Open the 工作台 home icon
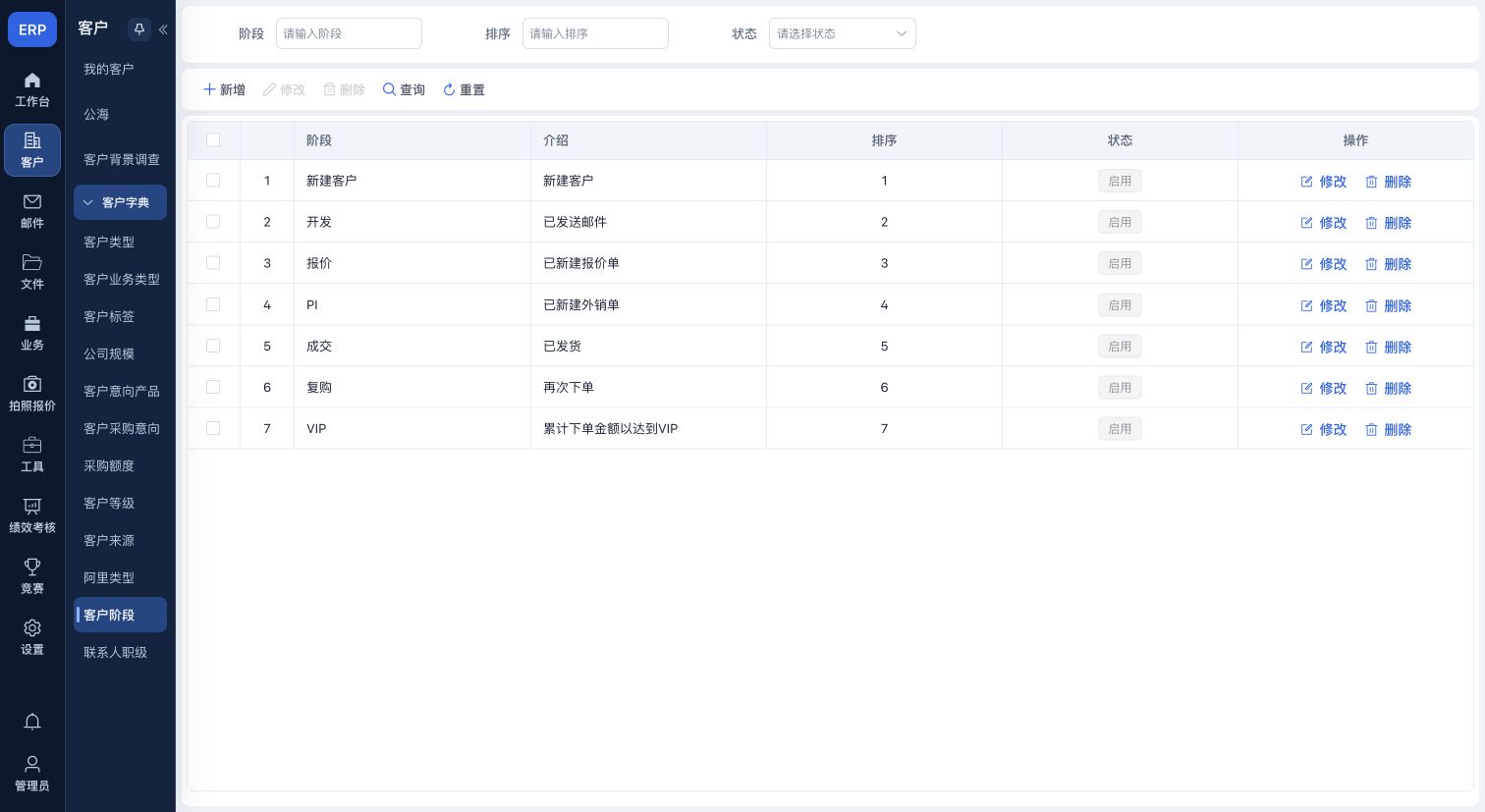 coord(32,89)
